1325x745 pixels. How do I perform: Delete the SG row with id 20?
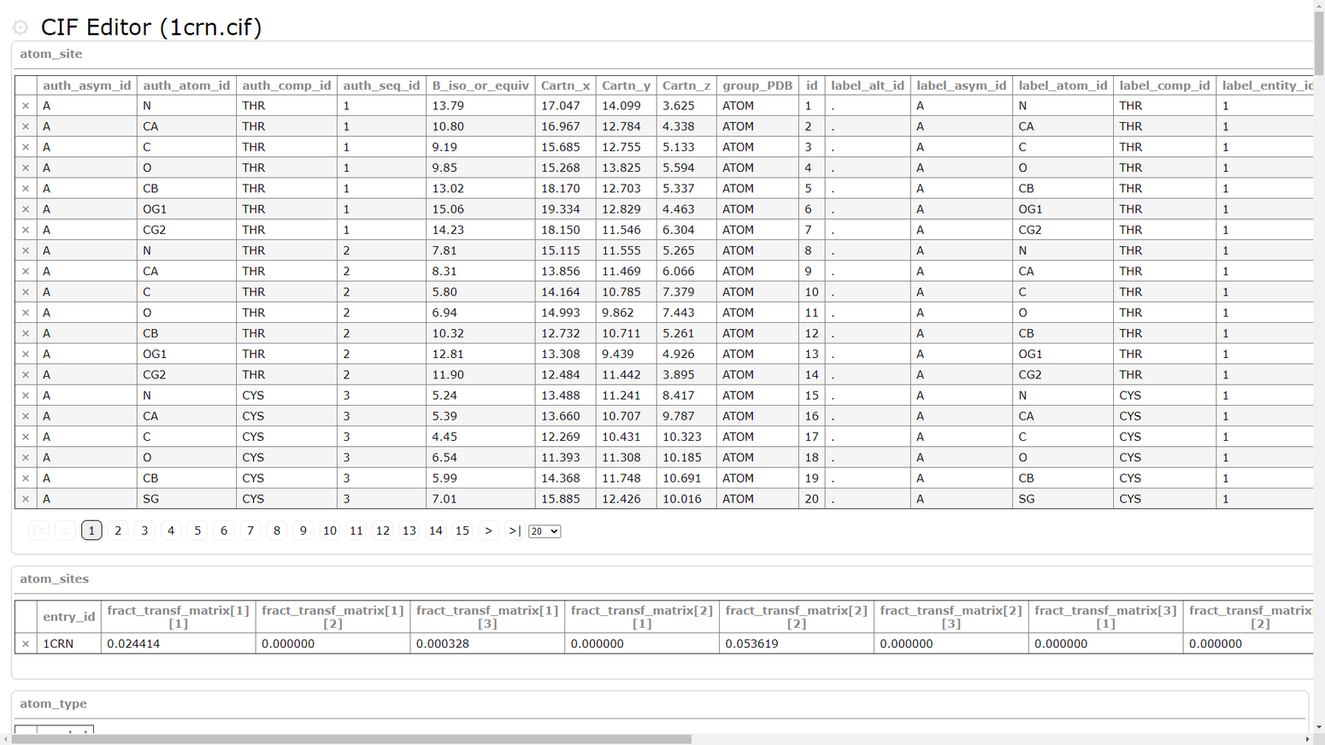(26, 499)
